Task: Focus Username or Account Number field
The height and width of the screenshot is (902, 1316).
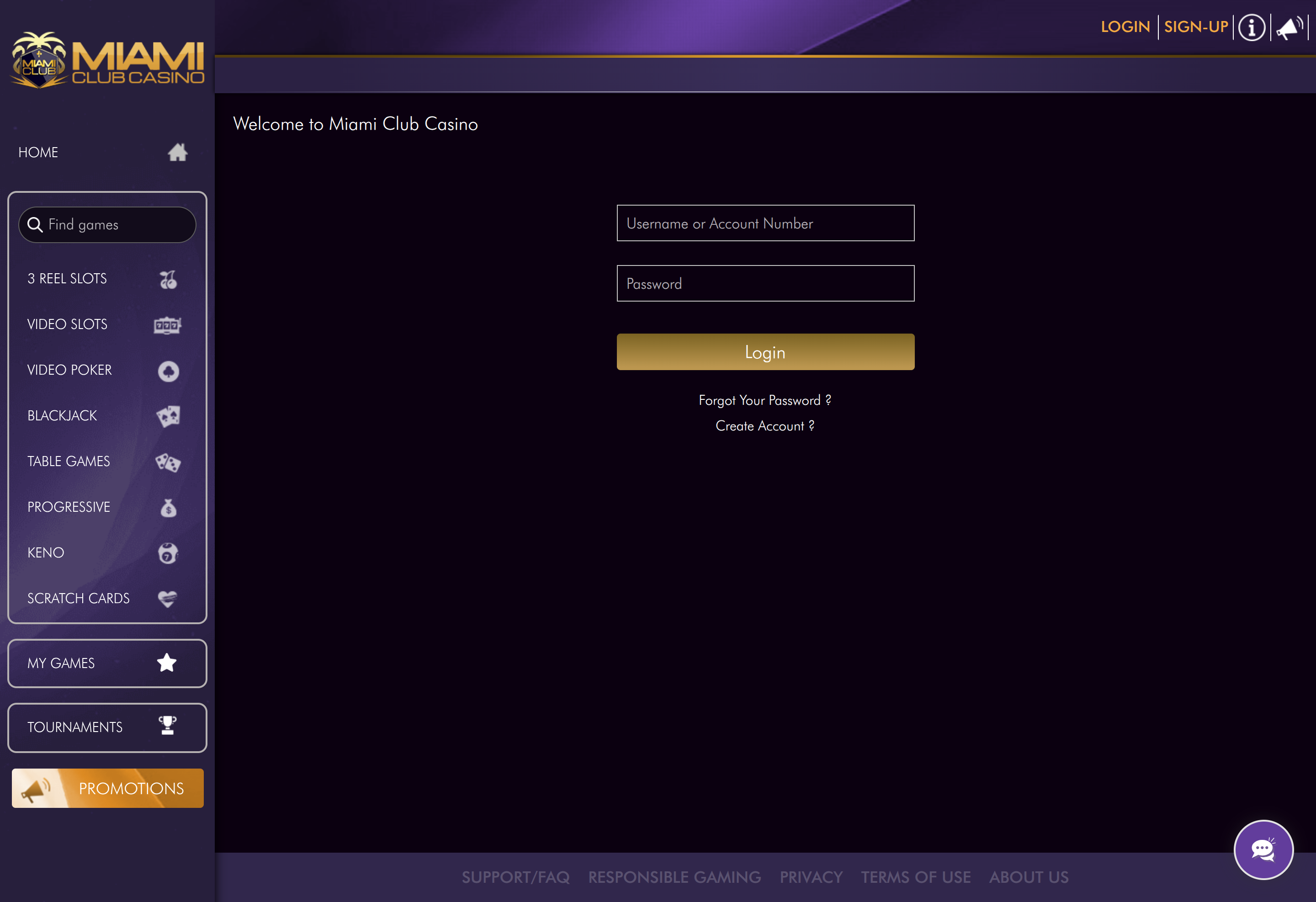Action: tap(765, 223)
